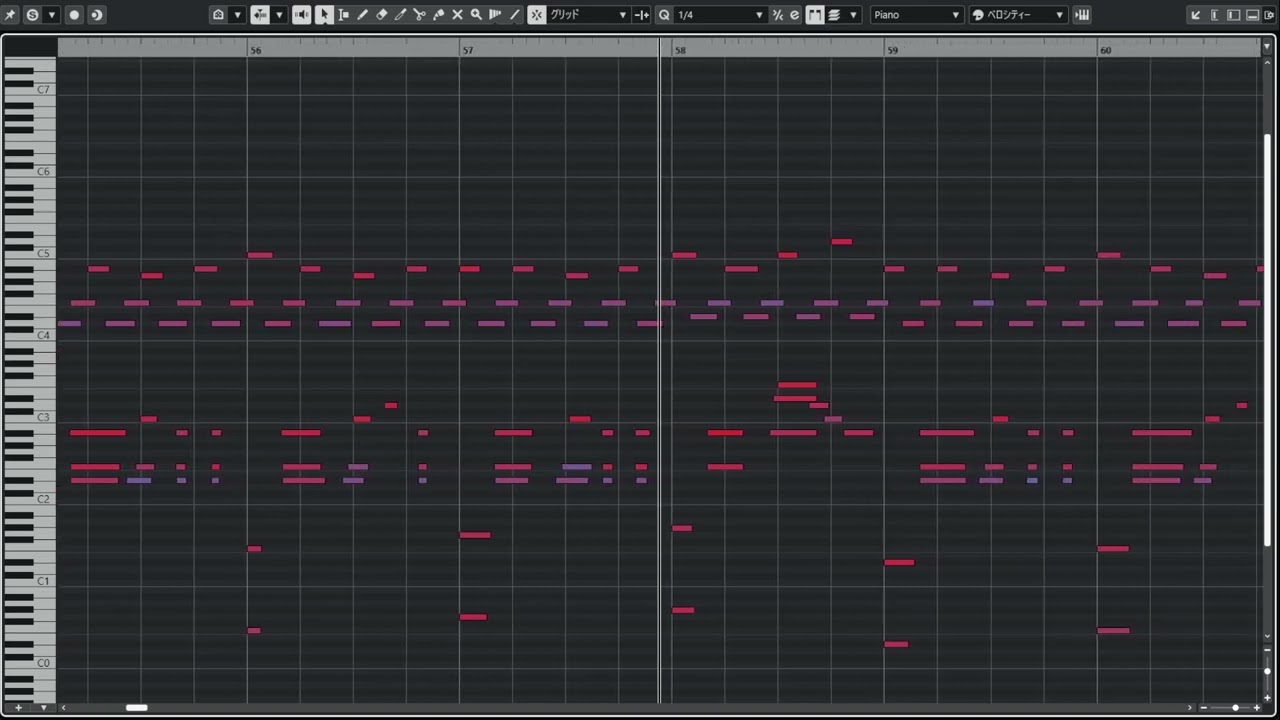This screenshot has width=1280, height=720.
Task: Open the グリッド snap type dropdown
Action: click(588, 15)
